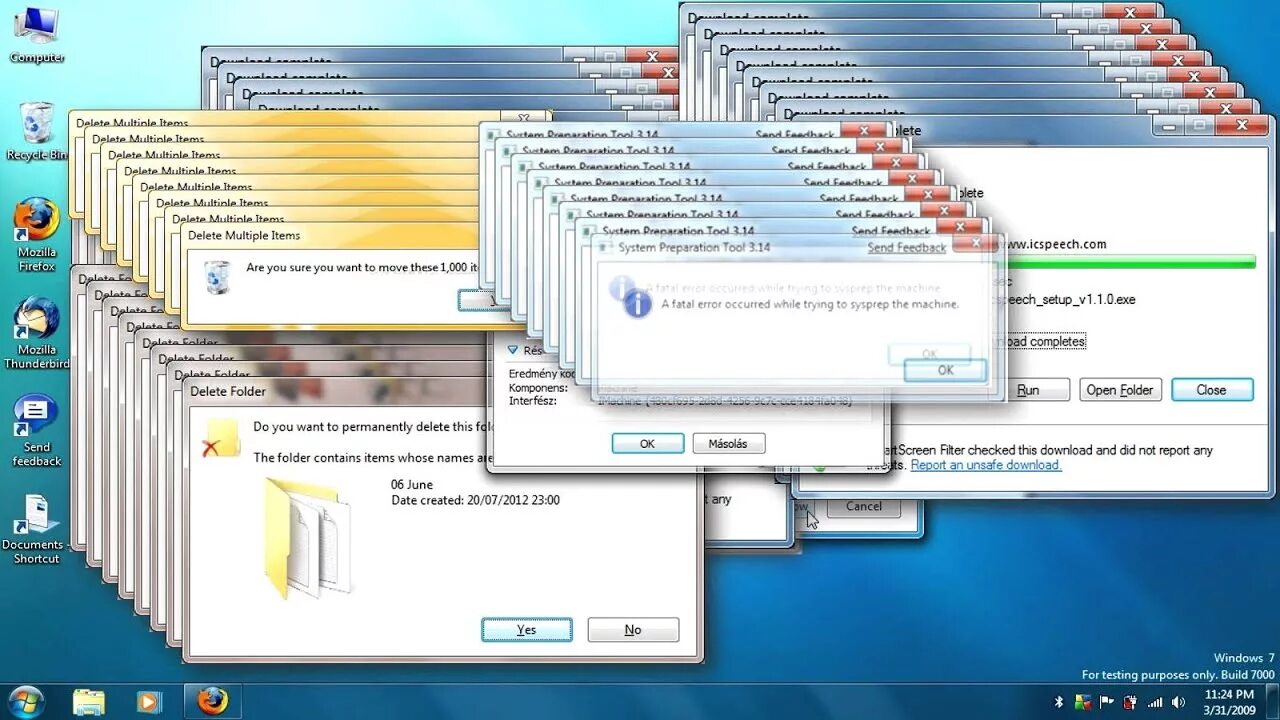Click Send Feedback link in frontmost sysprep dialog

[907, 247]
